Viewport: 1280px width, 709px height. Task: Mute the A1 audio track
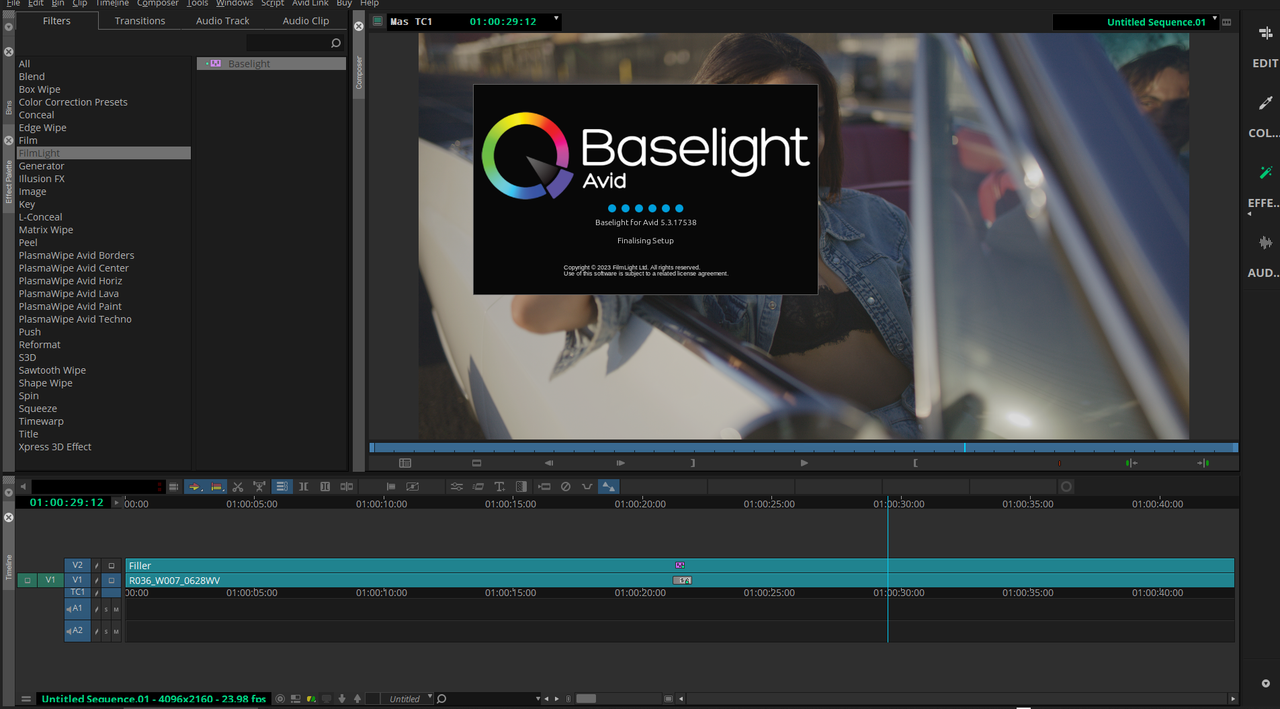click(116, 609)
